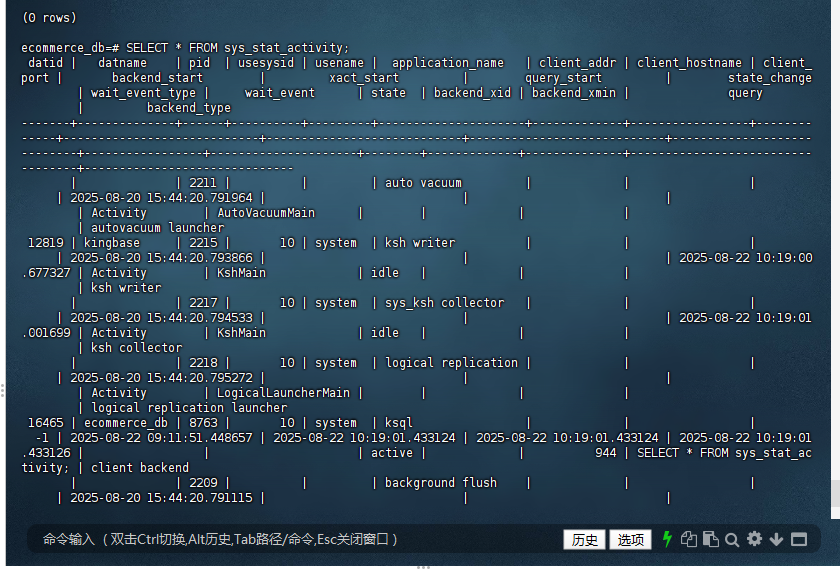Click the green lightning quick-command icon
840x569 pixels.
(667, 539)
